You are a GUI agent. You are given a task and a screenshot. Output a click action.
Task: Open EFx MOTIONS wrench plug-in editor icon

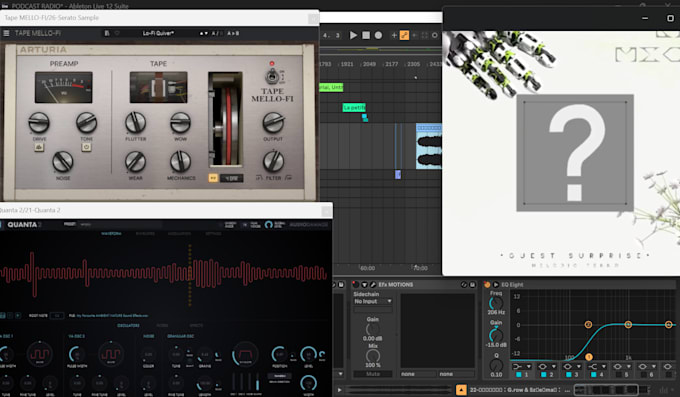tap(373, 285)
